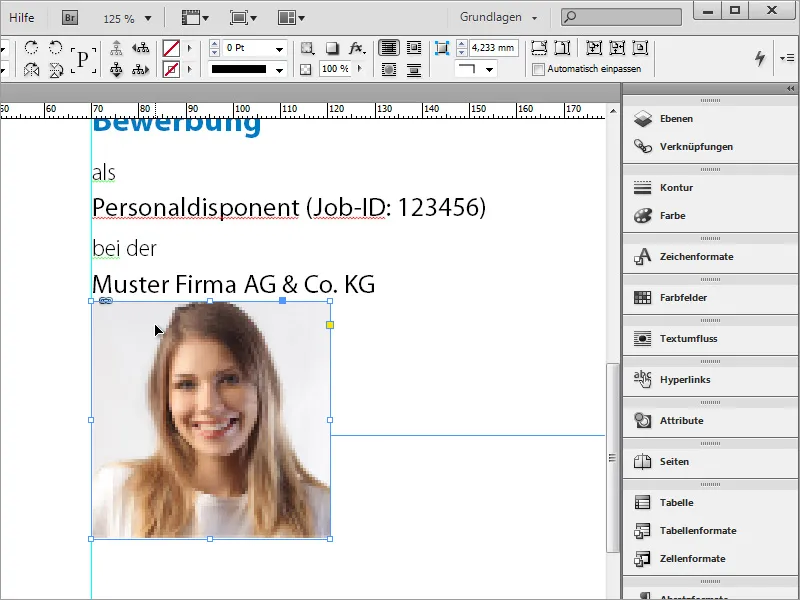
Task: Open the corner shape dropdown
Action: click(x=475, y=69)
